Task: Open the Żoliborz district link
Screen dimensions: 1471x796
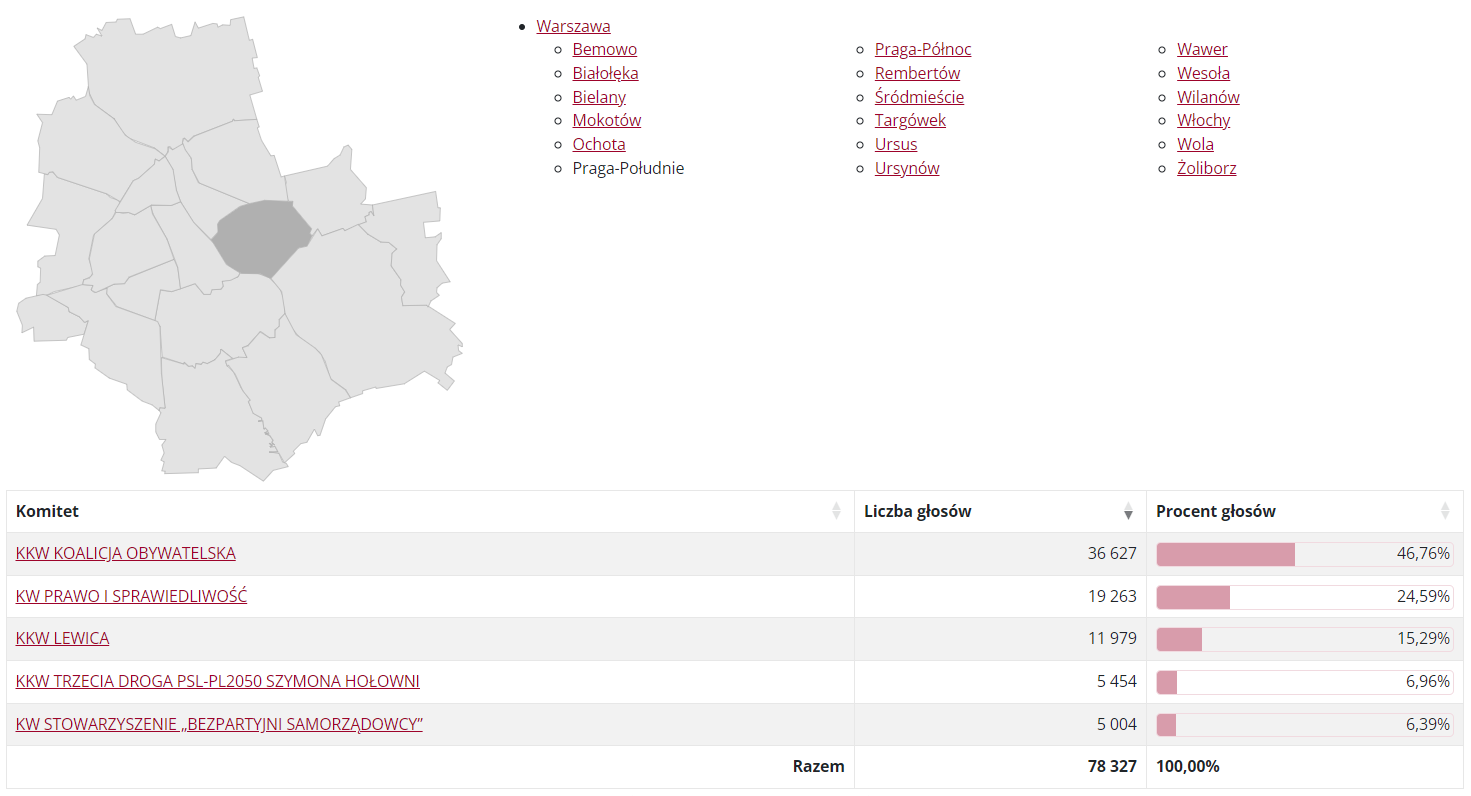Action: click(x=1206, y=168)
